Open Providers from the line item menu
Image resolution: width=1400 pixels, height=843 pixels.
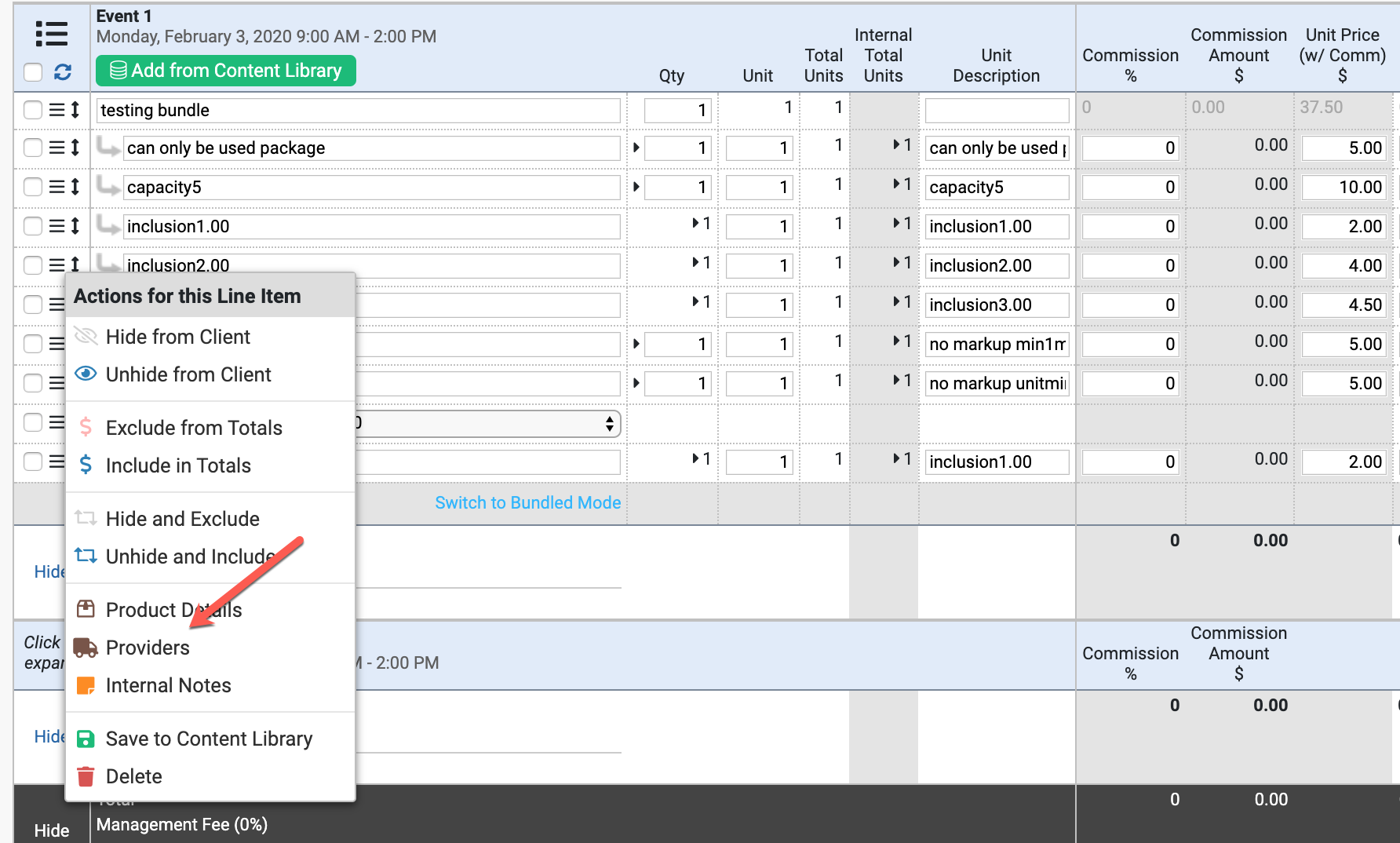(x=210, y=648)
